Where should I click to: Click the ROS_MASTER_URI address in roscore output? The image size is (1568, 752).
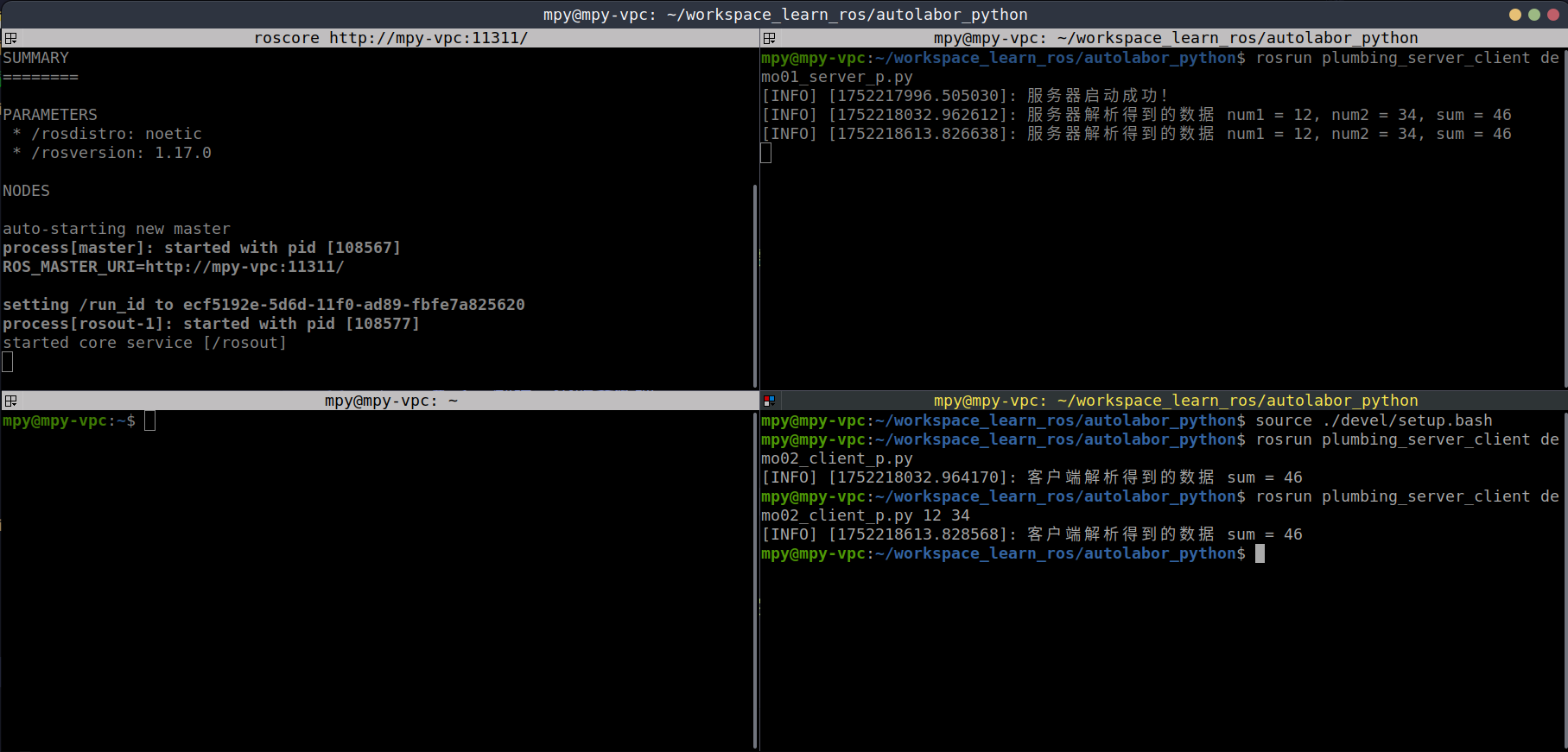(244, 268)
